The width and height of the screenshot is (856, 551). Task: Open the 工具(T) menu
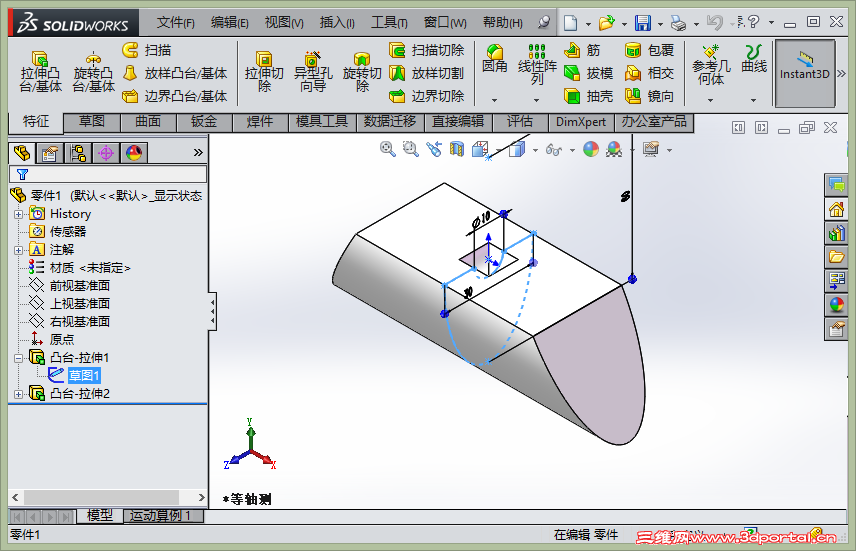[x=389, y=22]
